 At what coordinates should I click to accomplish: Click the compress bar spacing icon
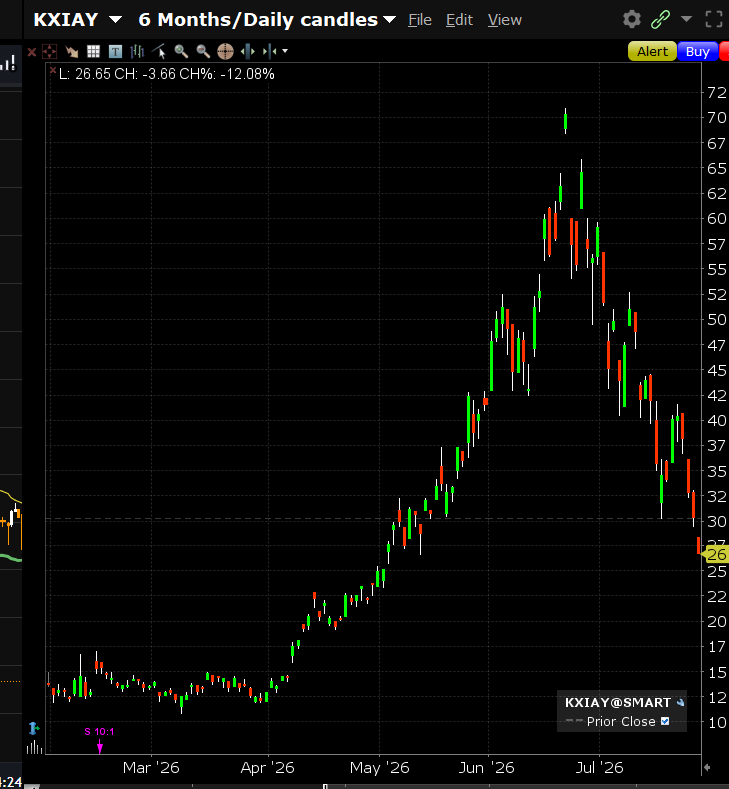point(270,51)
